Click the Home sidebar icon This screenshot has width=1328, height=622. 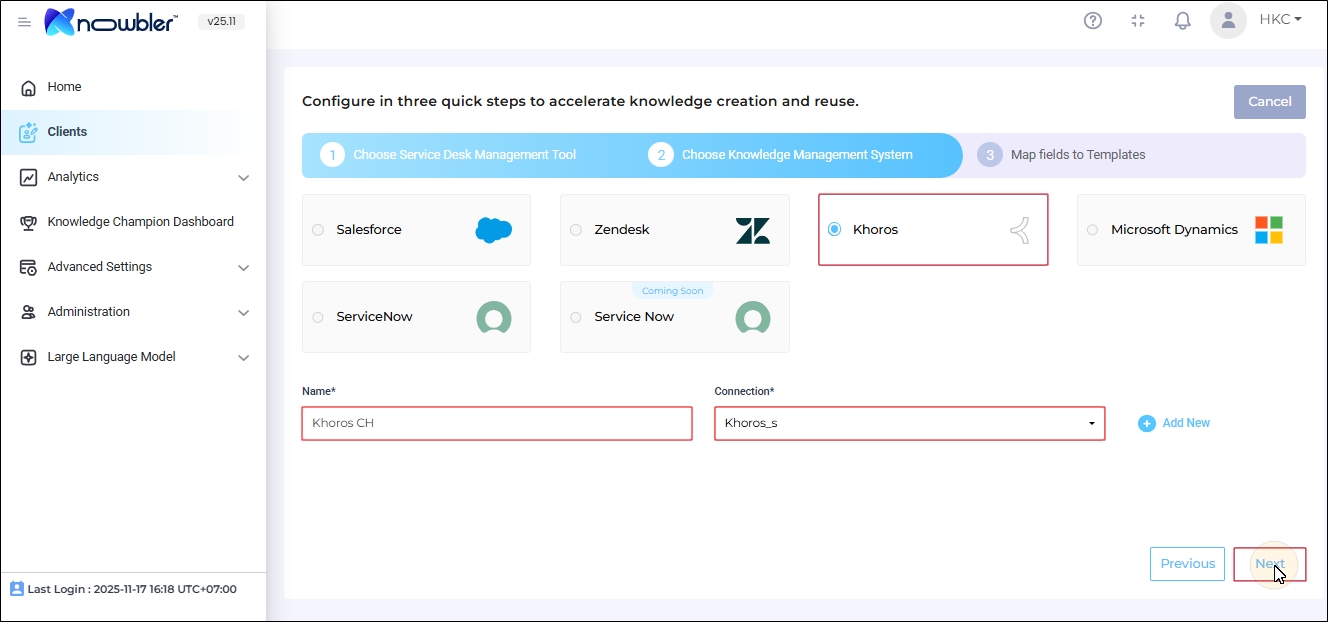(29, 88)
